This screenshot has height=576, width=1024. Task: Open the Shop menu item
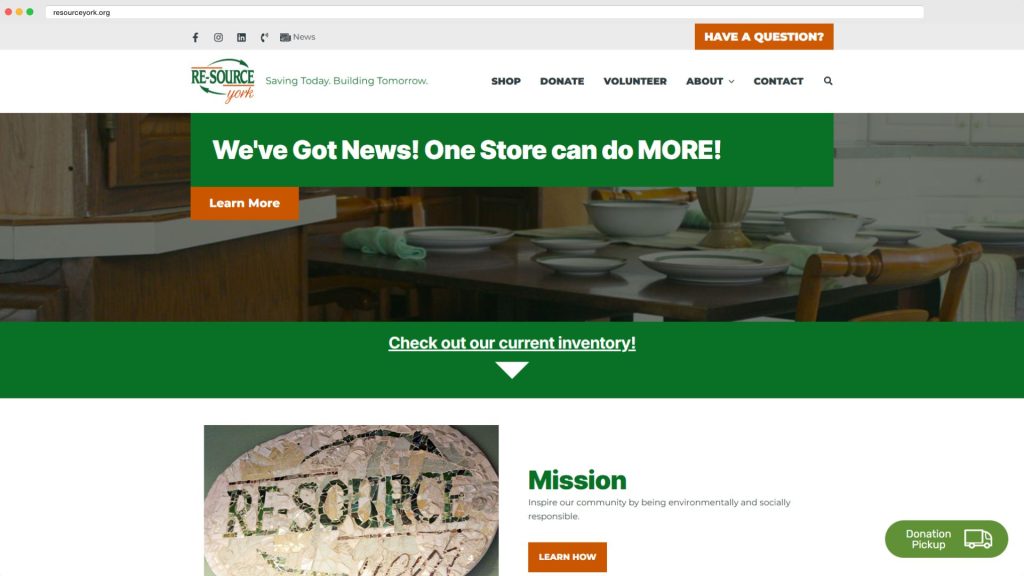click(506, 81)
